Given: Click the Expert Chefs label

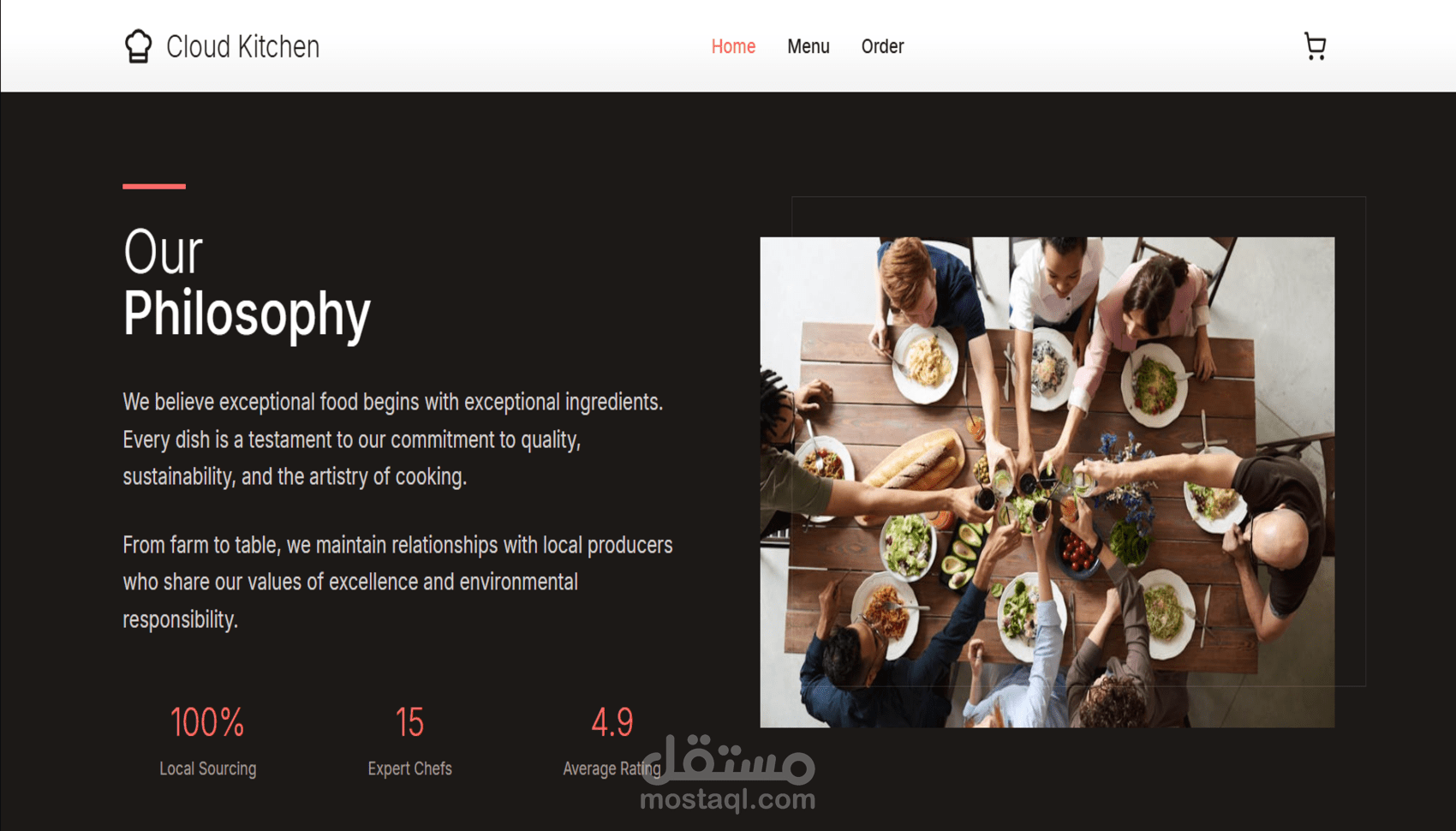Looking at the screenshot, I should point(409,768).
